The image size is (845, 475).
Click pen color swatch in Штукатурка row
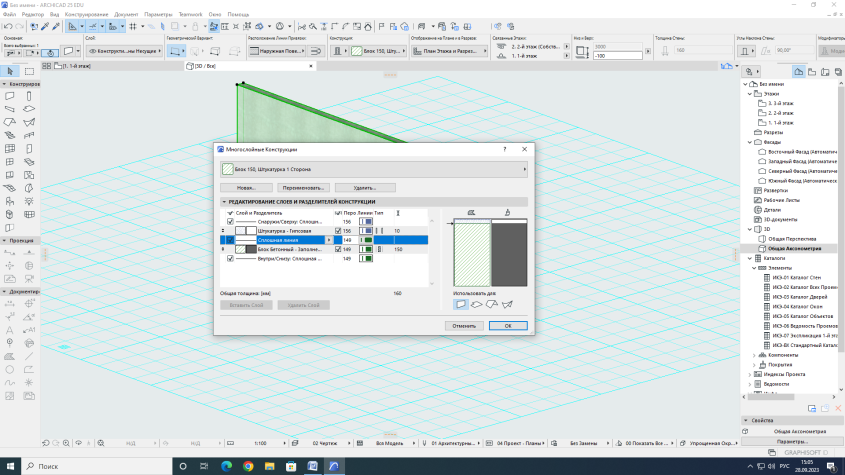366,231
